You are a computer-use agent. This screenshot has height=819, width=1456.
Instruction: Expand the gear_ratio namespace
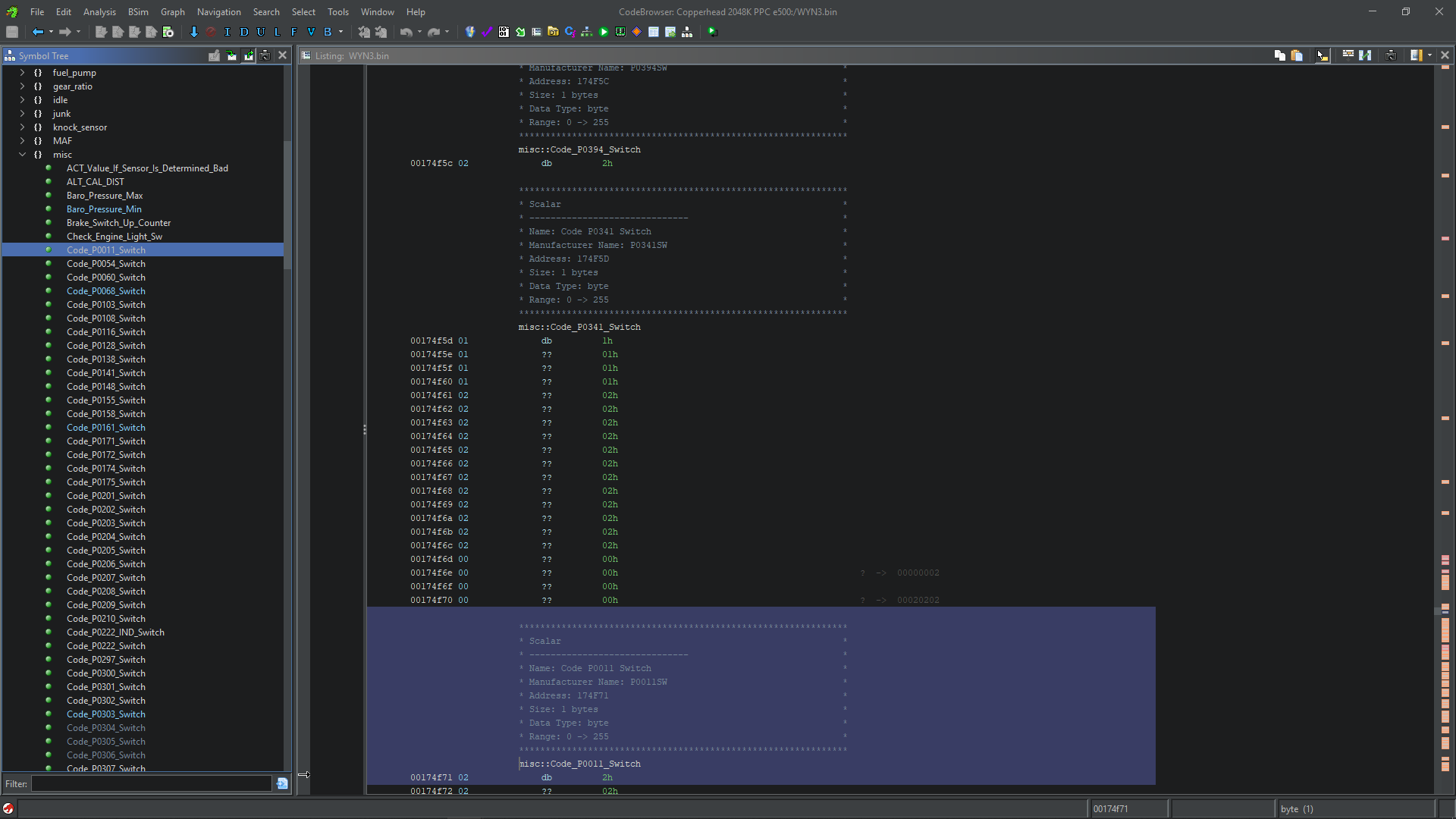(22, 86)
